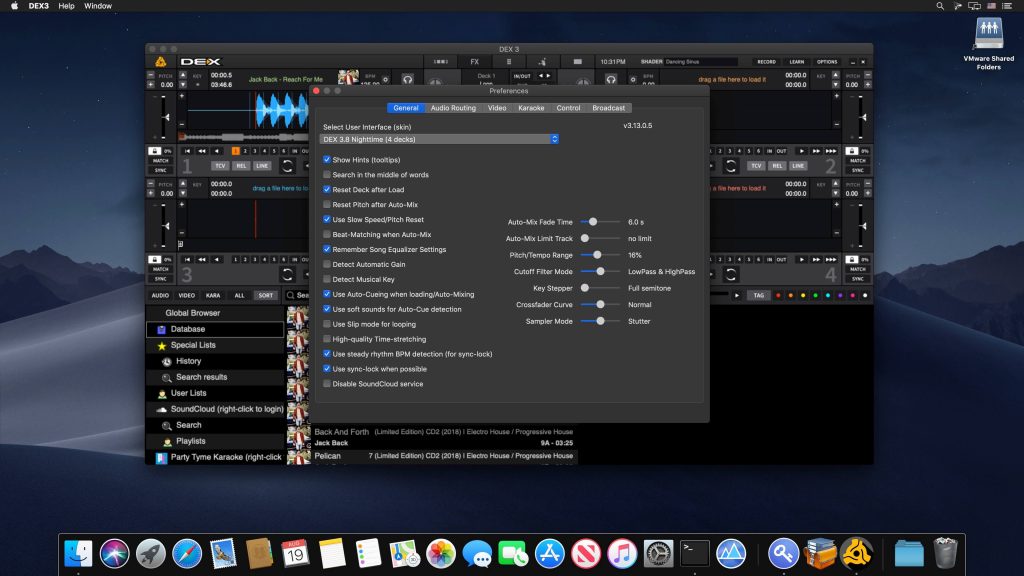This screenshot has width=1024, height=576.
Task: Open App Store from the dock
Action: pyautogui.click(x=550, y=552)
